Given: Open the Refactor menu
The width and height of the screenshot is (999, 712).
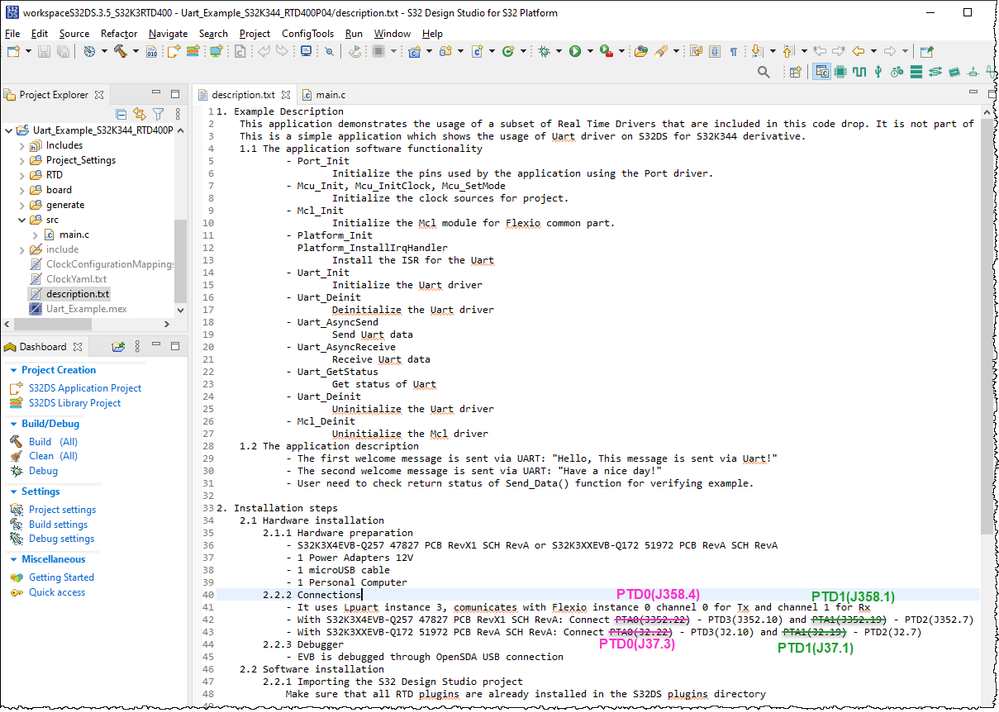Looking at the screenshot, I should (x=119, y=34).
